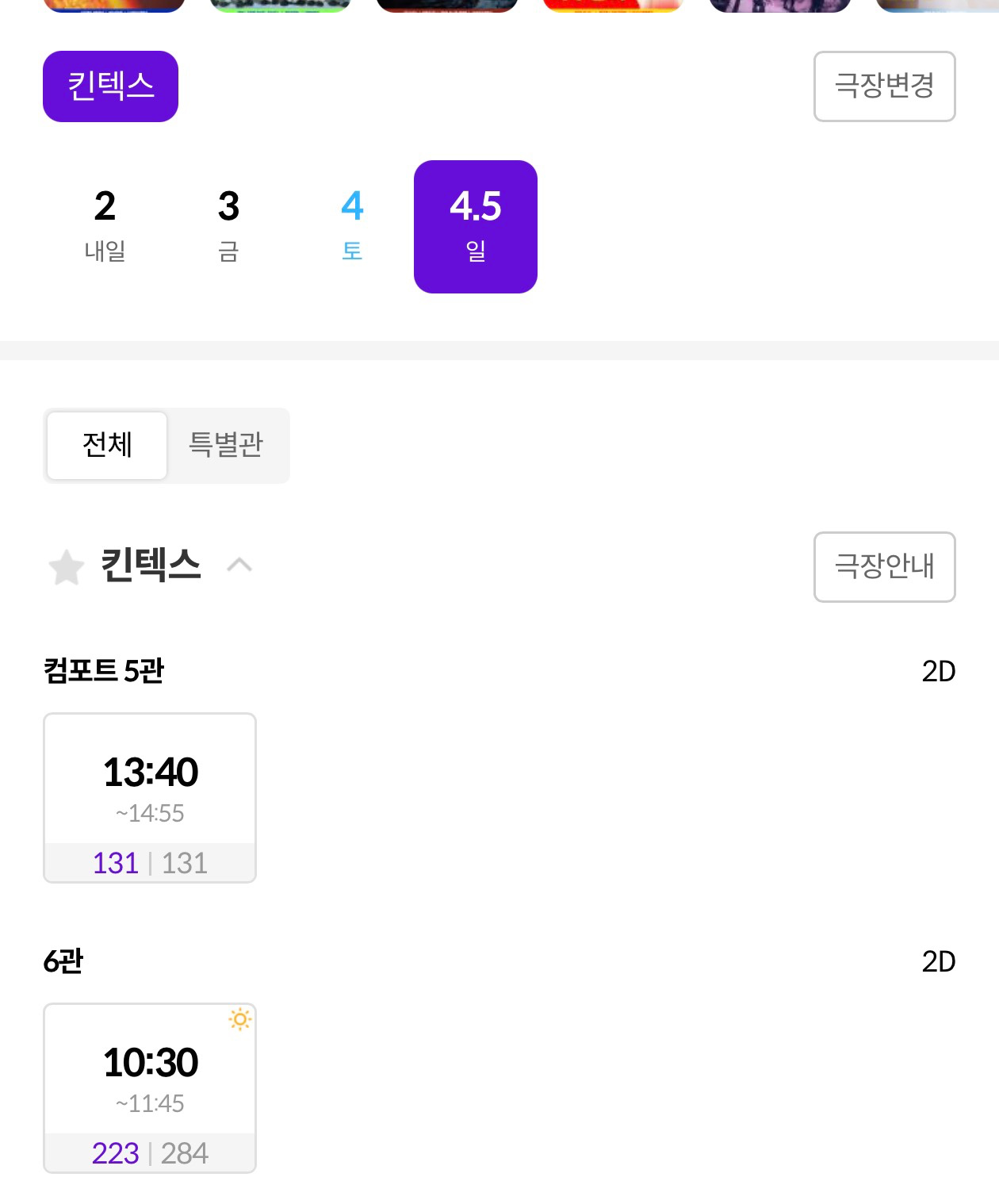Image resolution: width=999 pixels, height=1204 pixels.
Task: Click the 컴포트 5관 screen label
Action: pos(104,671)
